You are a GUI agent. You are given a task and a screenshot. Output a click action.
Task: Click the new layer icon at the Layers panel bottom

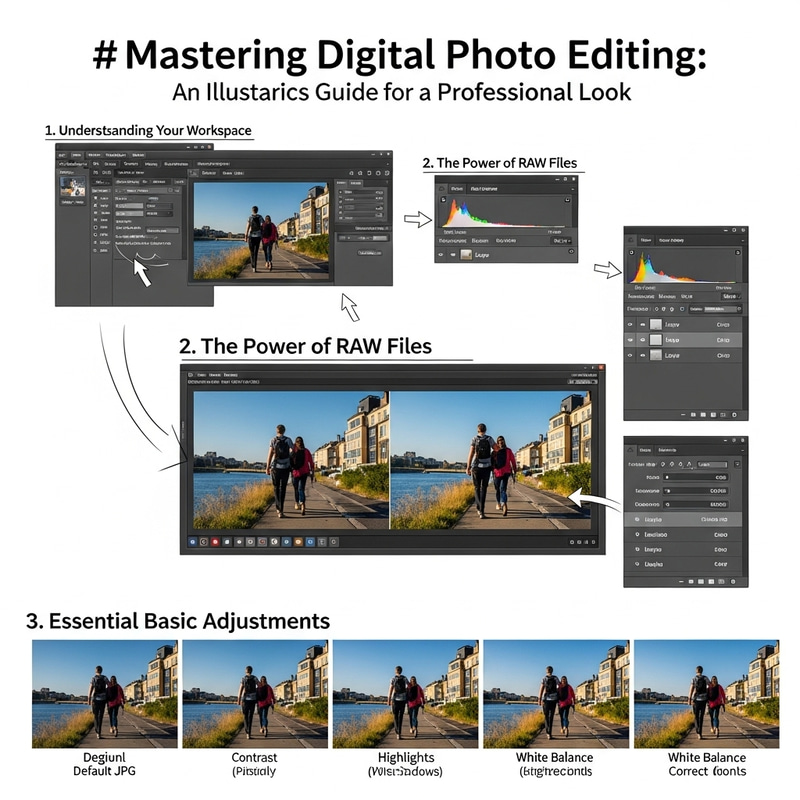[x=723, y=414]
